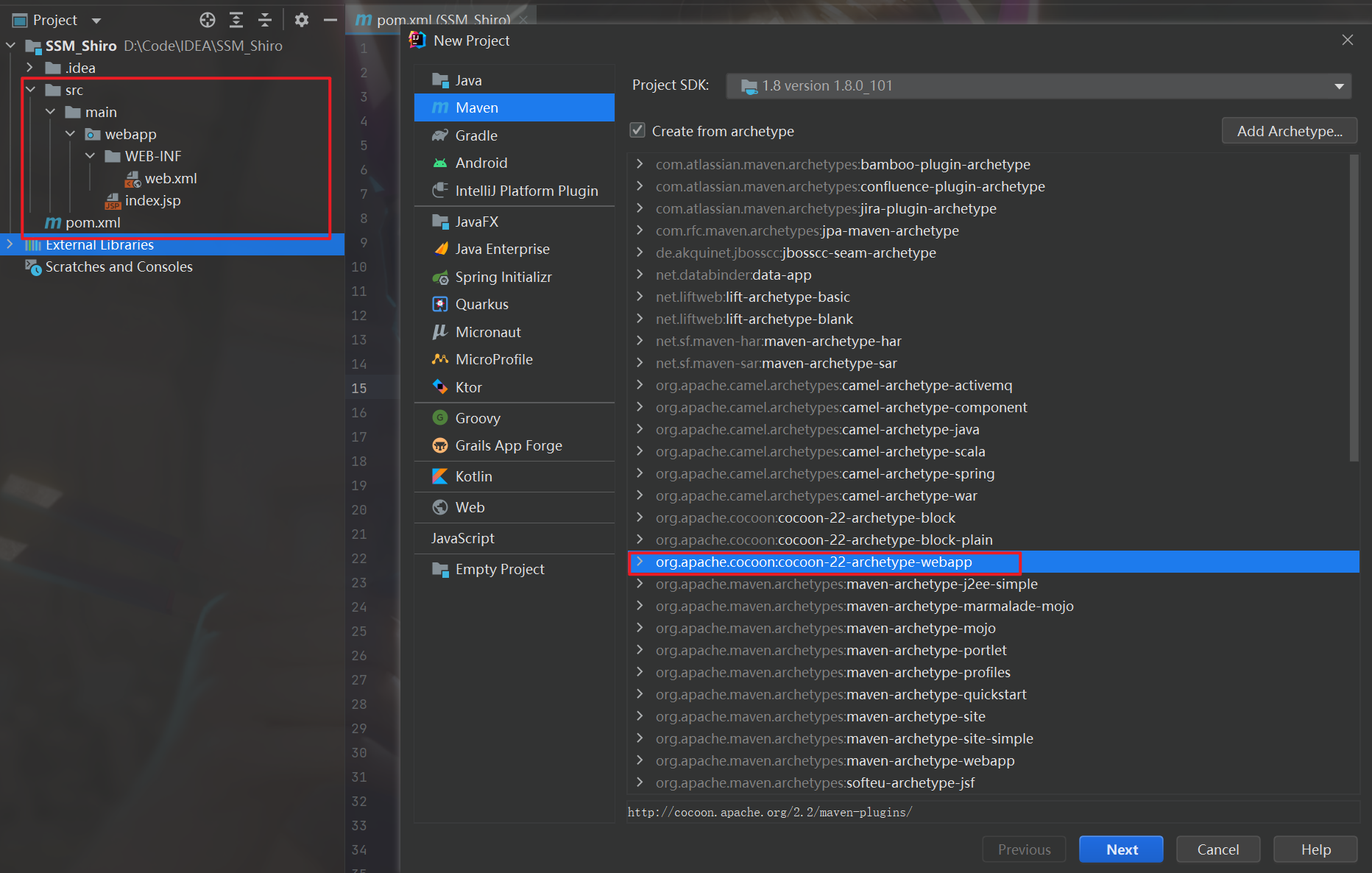The width and height of the screenshot is (1372, 873).
Task: Expand the bamboo-plugin-archetype entry
Action: (x=640, y=163)
